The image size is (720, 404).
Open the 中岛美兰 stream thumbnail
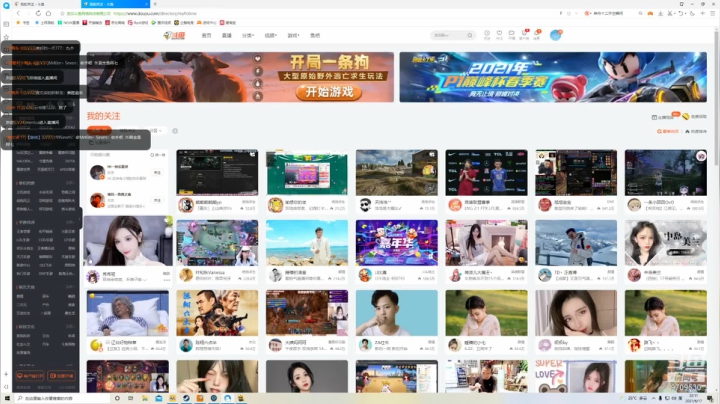(x=665, y=242)
